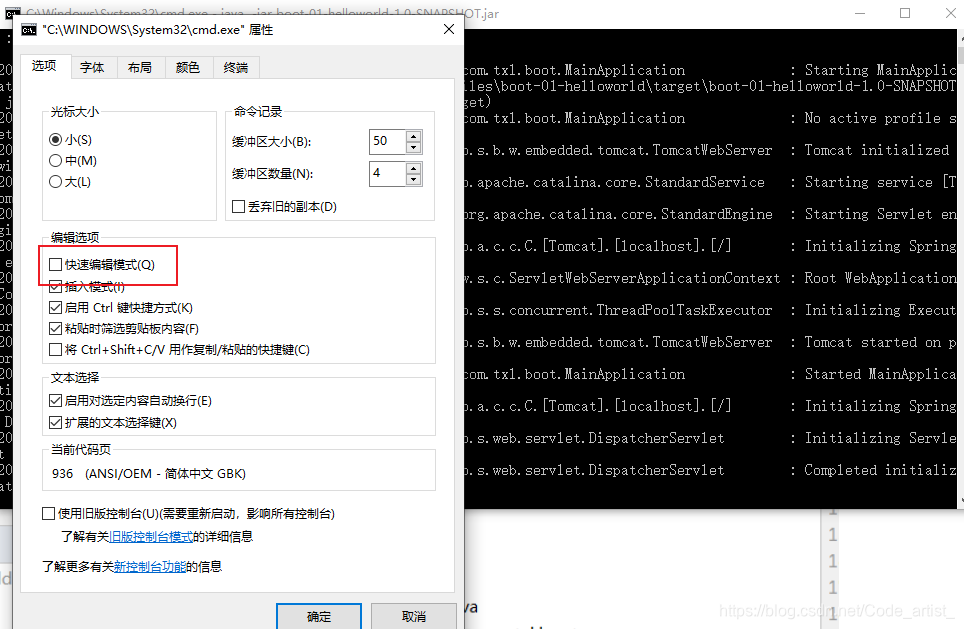Toggle 快速编辑模式(Q) checkbox

pos(55,264)
